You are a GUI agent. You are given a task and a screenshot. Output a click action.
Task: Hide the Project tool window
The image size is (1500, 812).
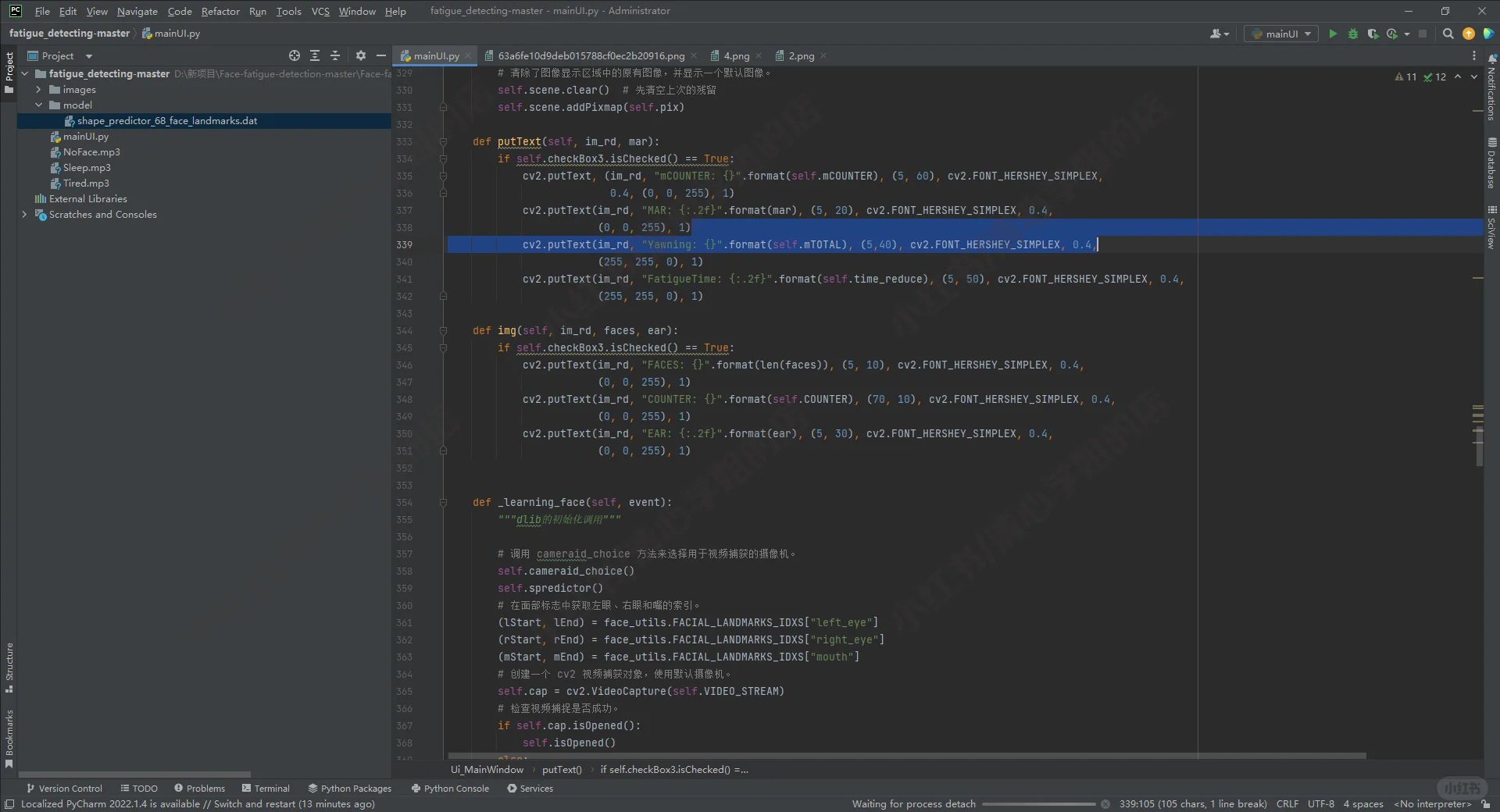(380, 55)
